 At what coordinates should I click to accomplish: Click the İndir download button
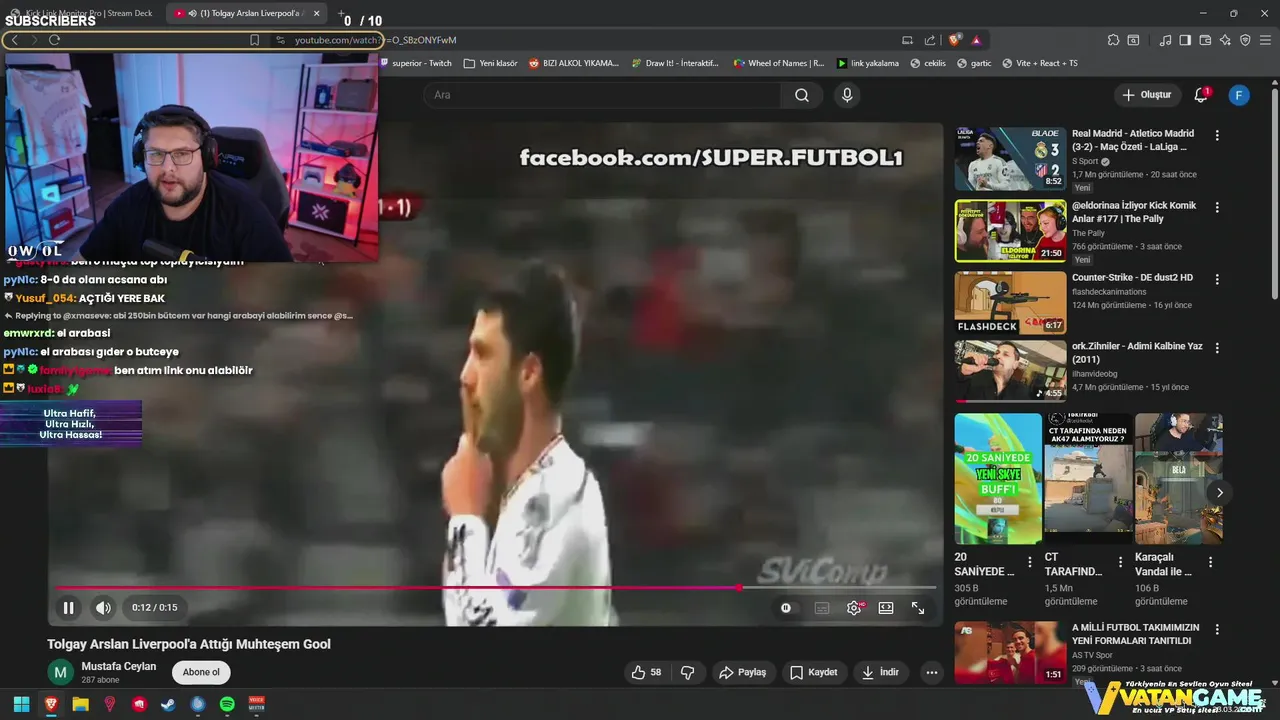point(881,672)
